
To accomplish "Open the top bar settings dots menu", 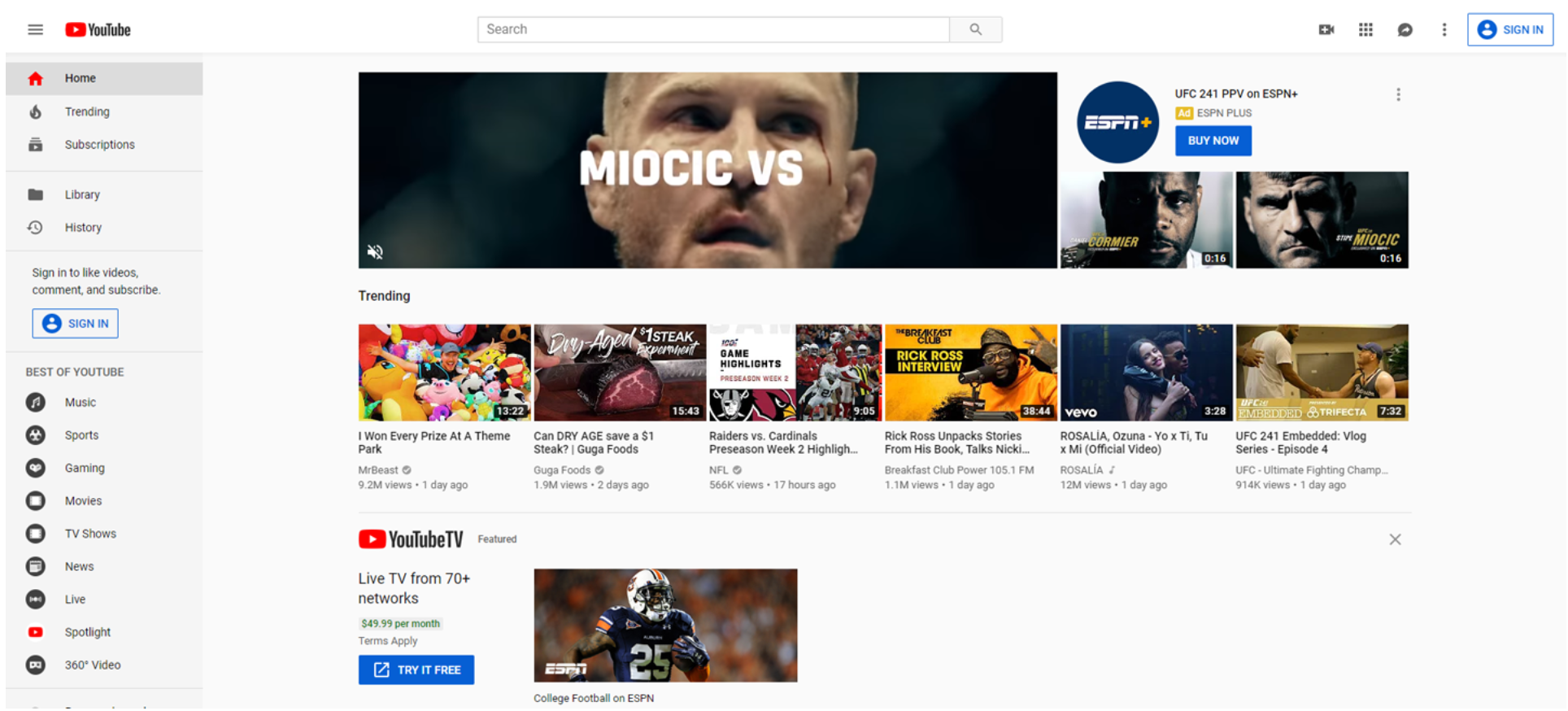I will coord(1444,30).
